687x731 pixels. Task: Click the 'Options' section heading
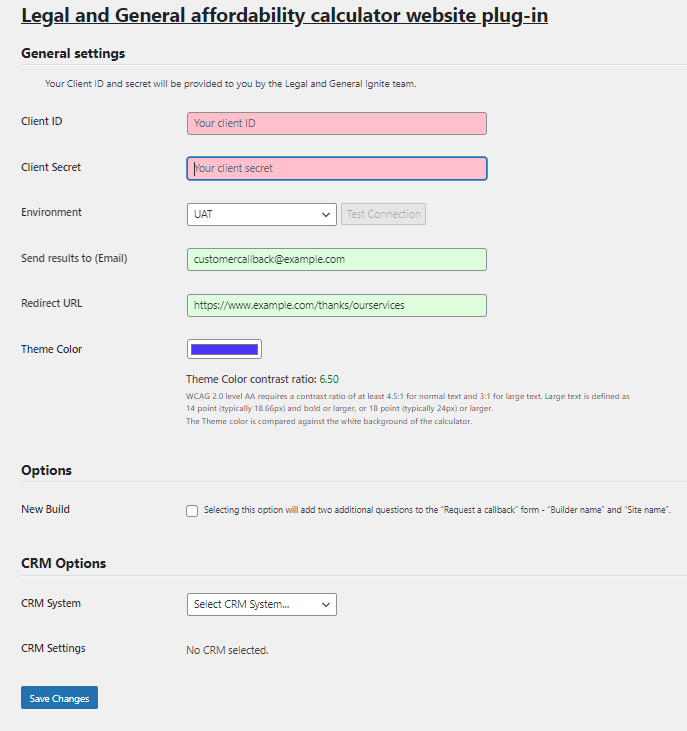click(x=46, y=470)
